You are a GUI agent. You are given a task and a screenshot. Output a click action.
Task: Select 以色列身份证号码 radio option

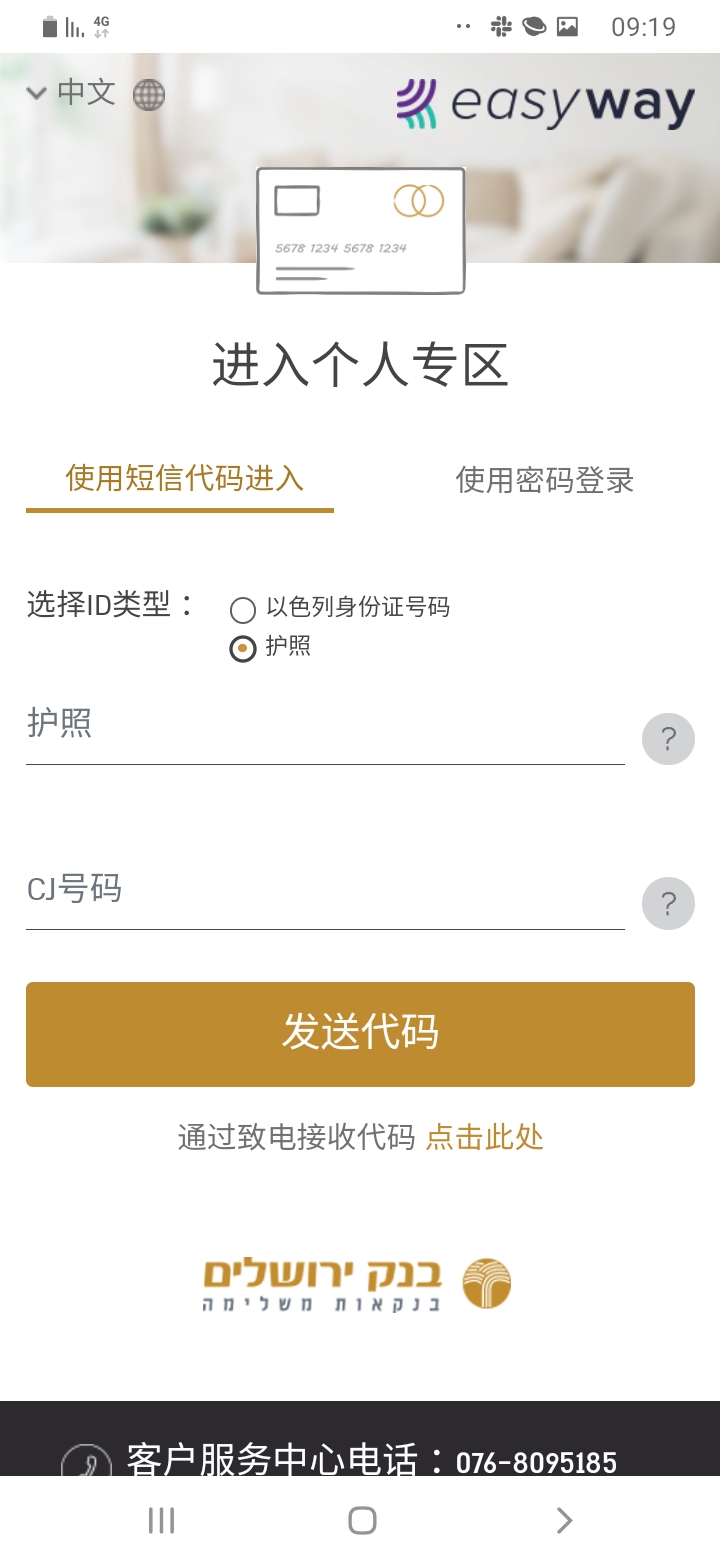tap(243, 609)
